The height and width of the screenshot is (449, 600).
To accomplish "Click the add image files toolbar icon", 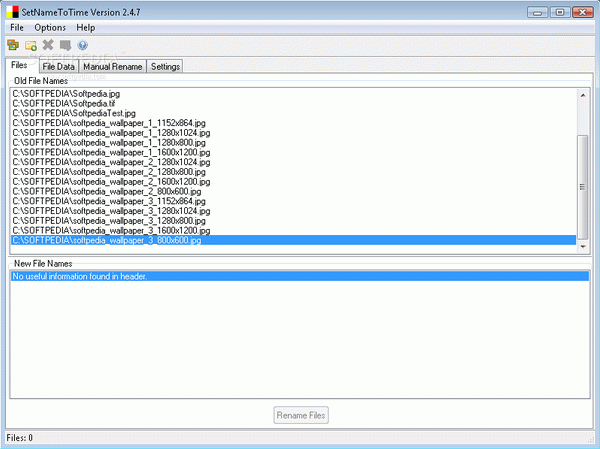I will coord(13,45).
